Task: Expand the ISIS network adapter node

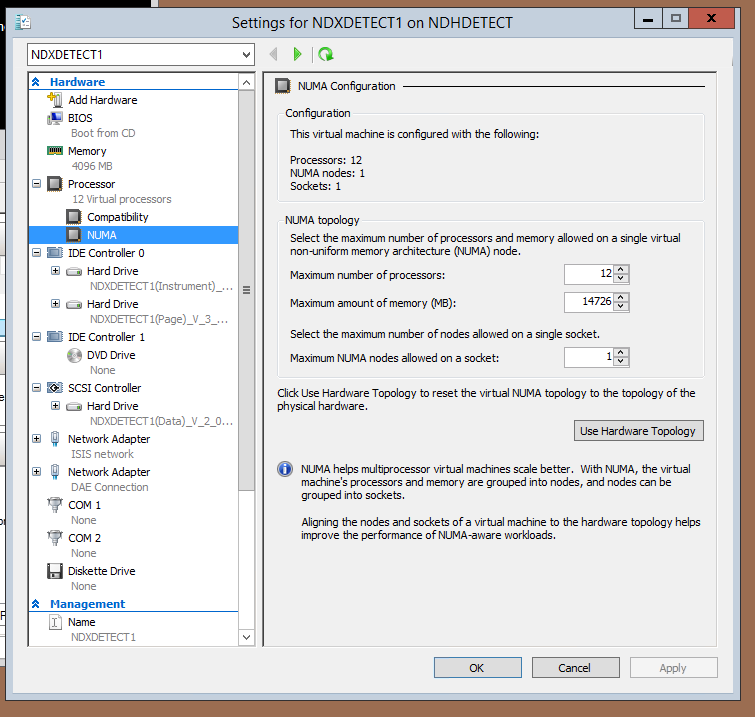Action: (x=37, y=439)
